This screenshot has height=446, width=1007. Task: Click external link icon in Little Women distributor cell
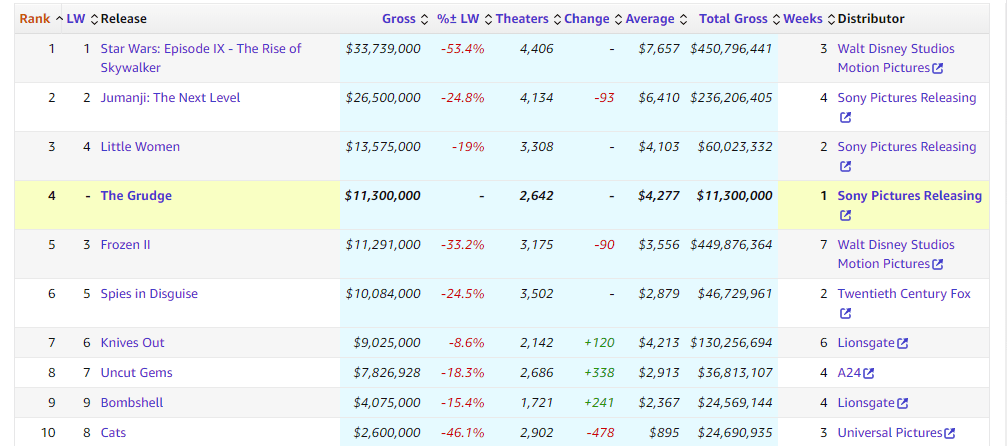click(845, 167)
